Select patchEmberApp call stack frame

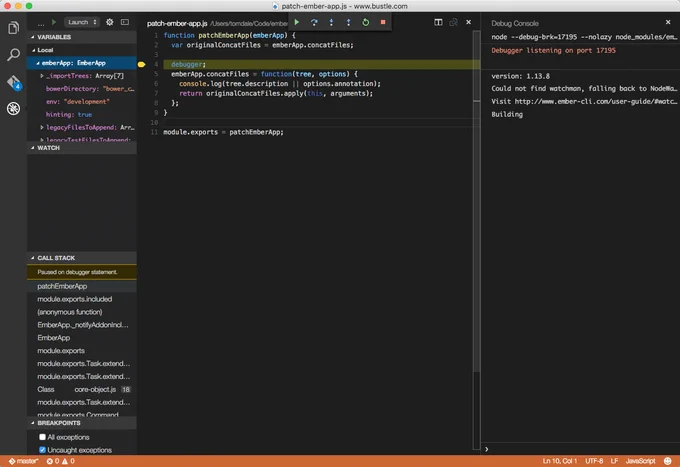click(82, 286)
